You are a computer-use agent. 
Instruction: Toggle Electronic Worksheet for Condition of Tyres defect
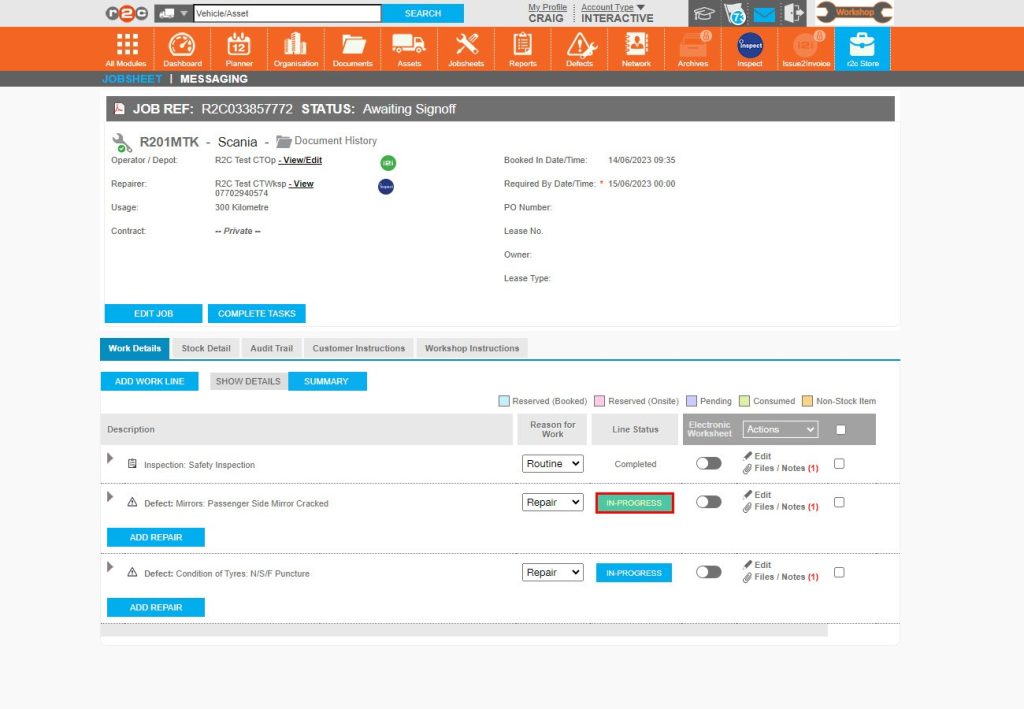click(x=709, y=572)
